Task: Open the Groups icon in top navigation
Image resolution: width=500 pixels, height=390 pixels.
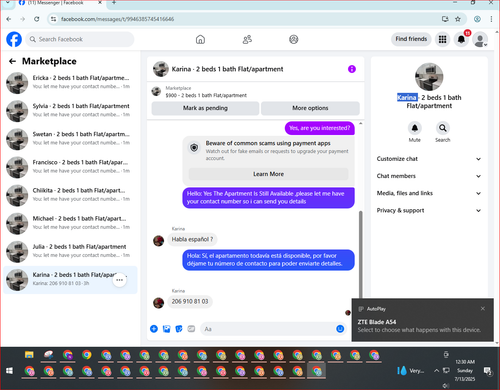Action: point(294,39)
